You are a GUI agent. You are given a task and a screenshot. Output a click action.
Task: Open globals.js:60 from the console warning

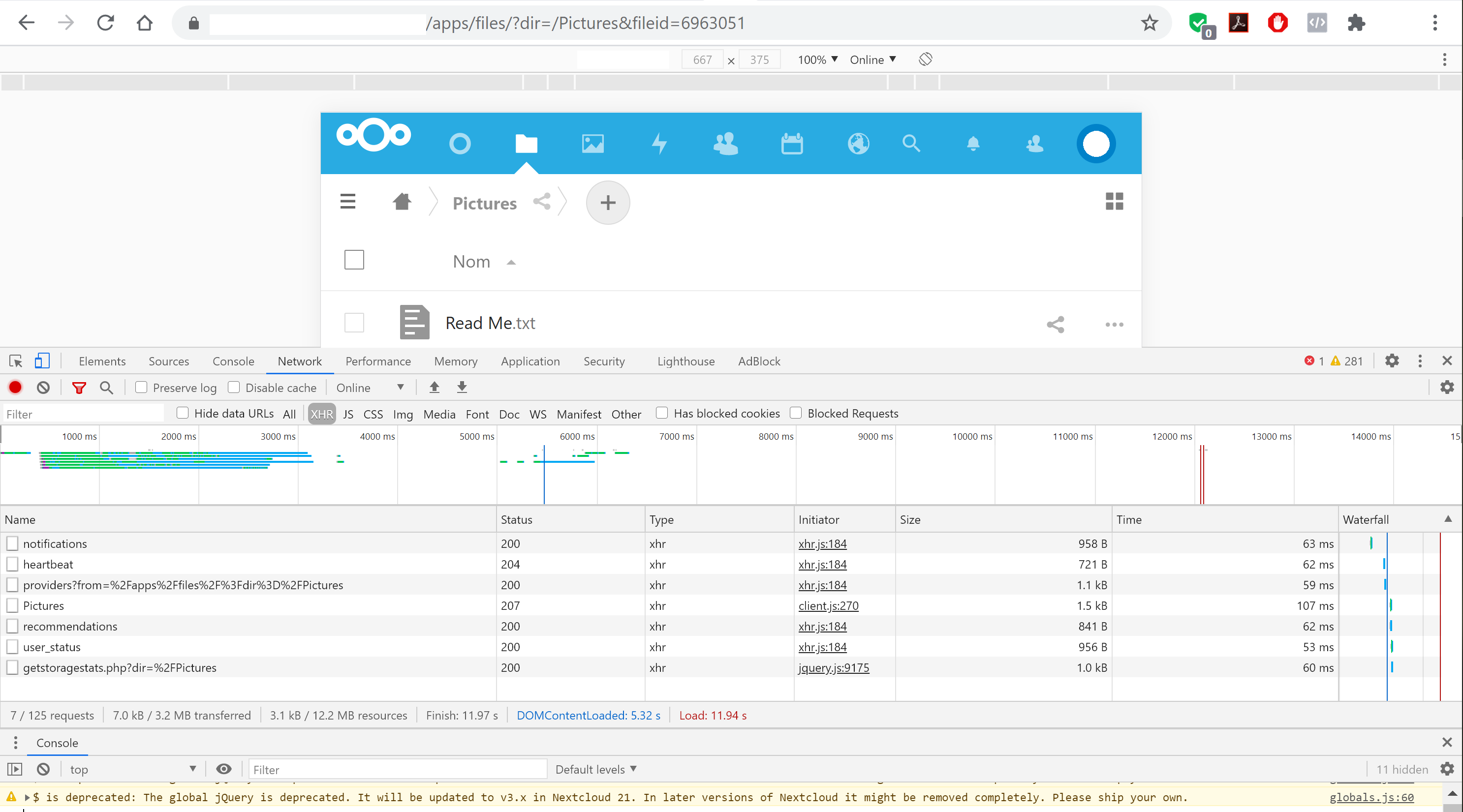coord(1371,797)
